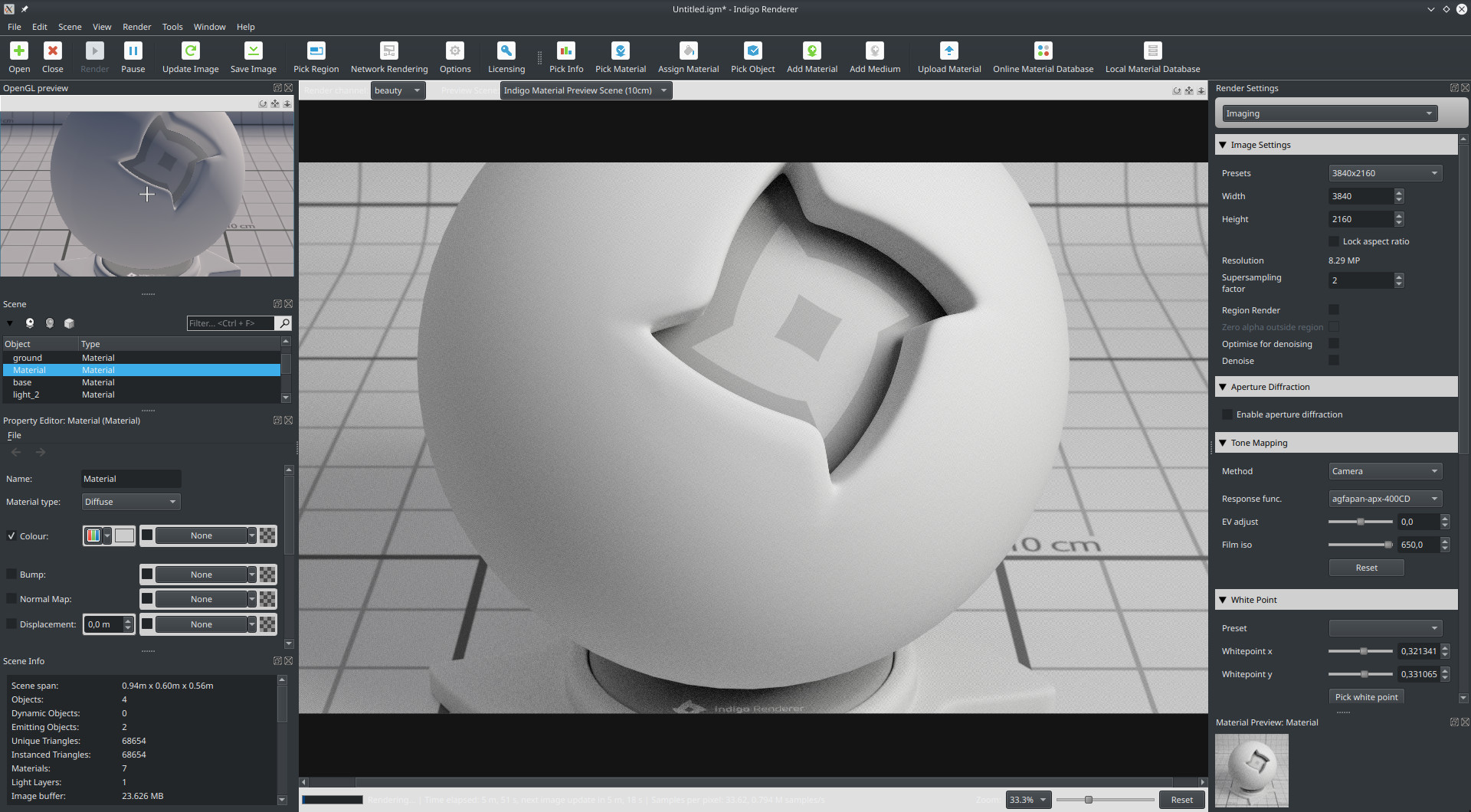Open the Render menu

tap(137, 27)
